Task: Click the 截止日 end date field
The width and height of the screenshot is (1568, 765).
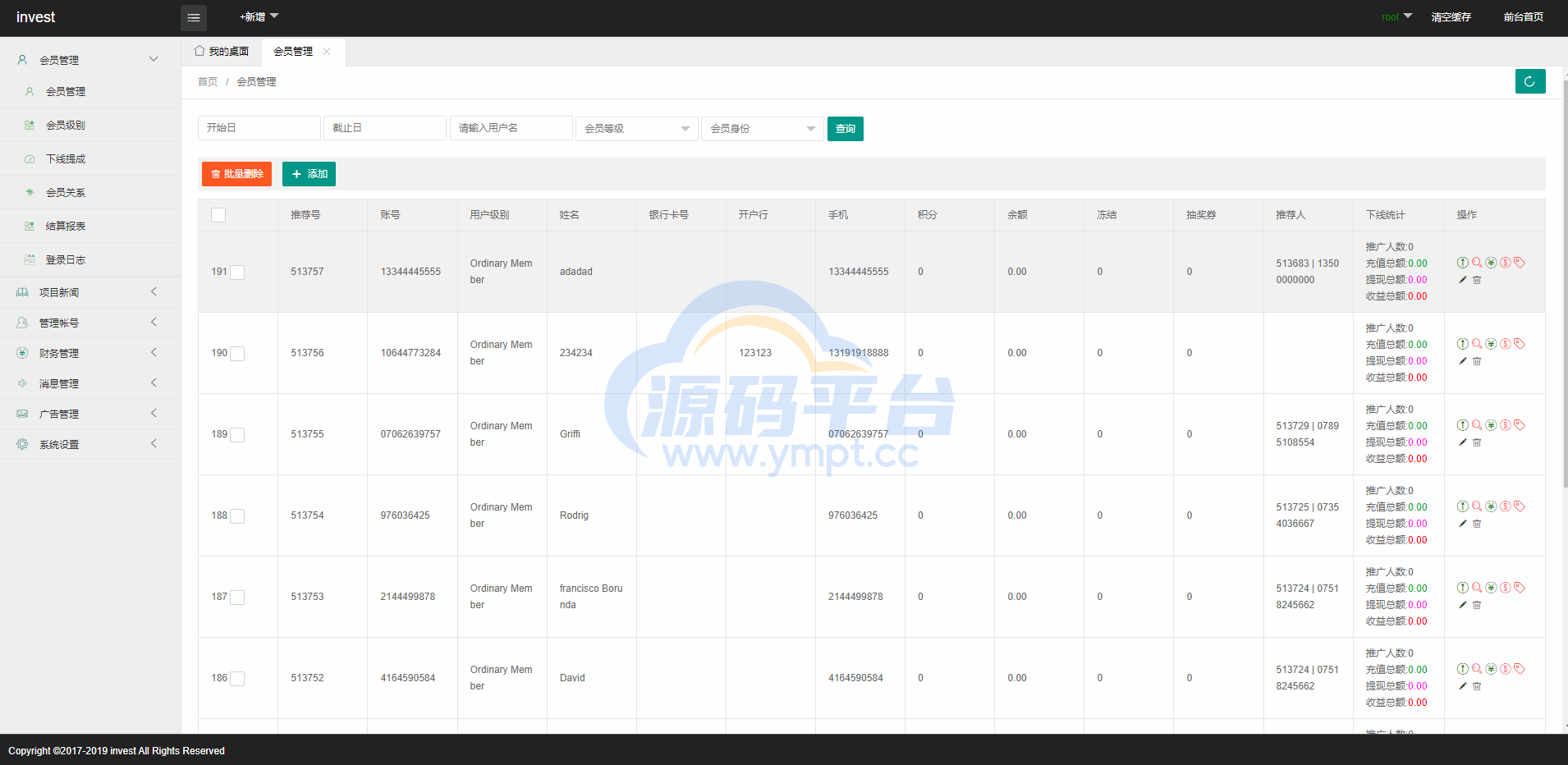Action: click(385, 128)
